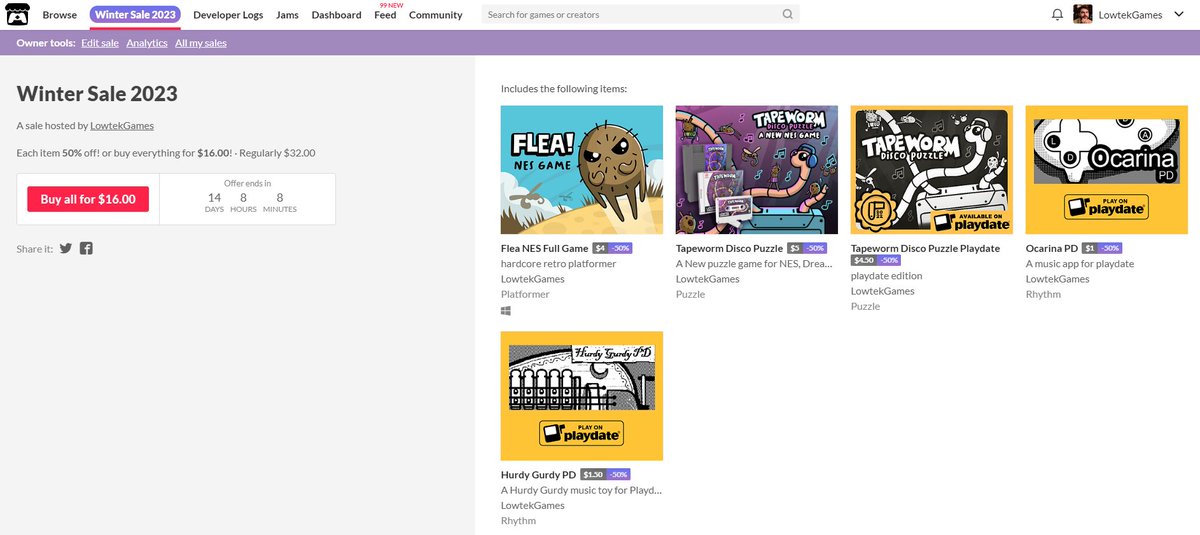This screenshot has height=535, width=1200.
Task: Open the Dashboard
Action: point(336,15)
